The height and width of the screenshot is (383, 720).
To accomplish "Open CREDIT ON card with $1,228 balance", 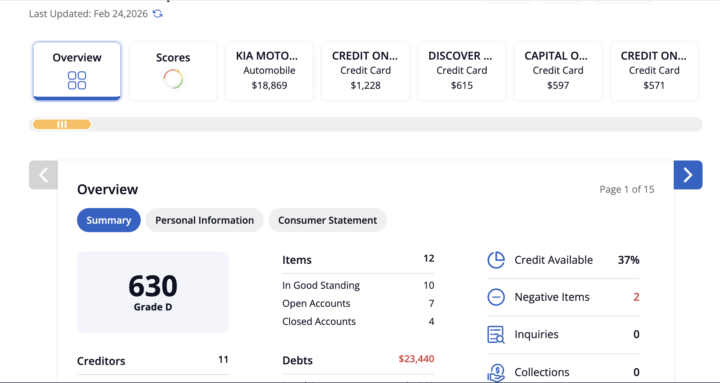I will 366,71.
